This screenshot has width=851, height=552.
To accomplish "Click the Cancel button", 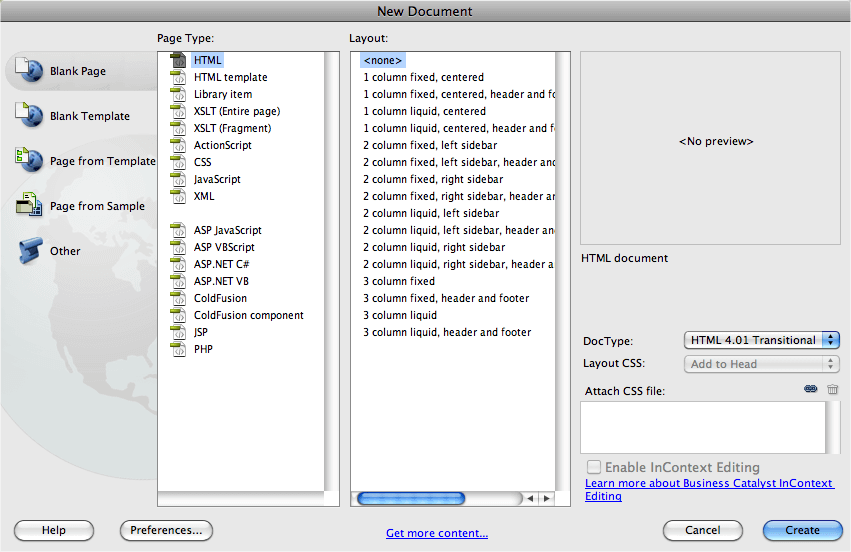I will click(703, 530).
